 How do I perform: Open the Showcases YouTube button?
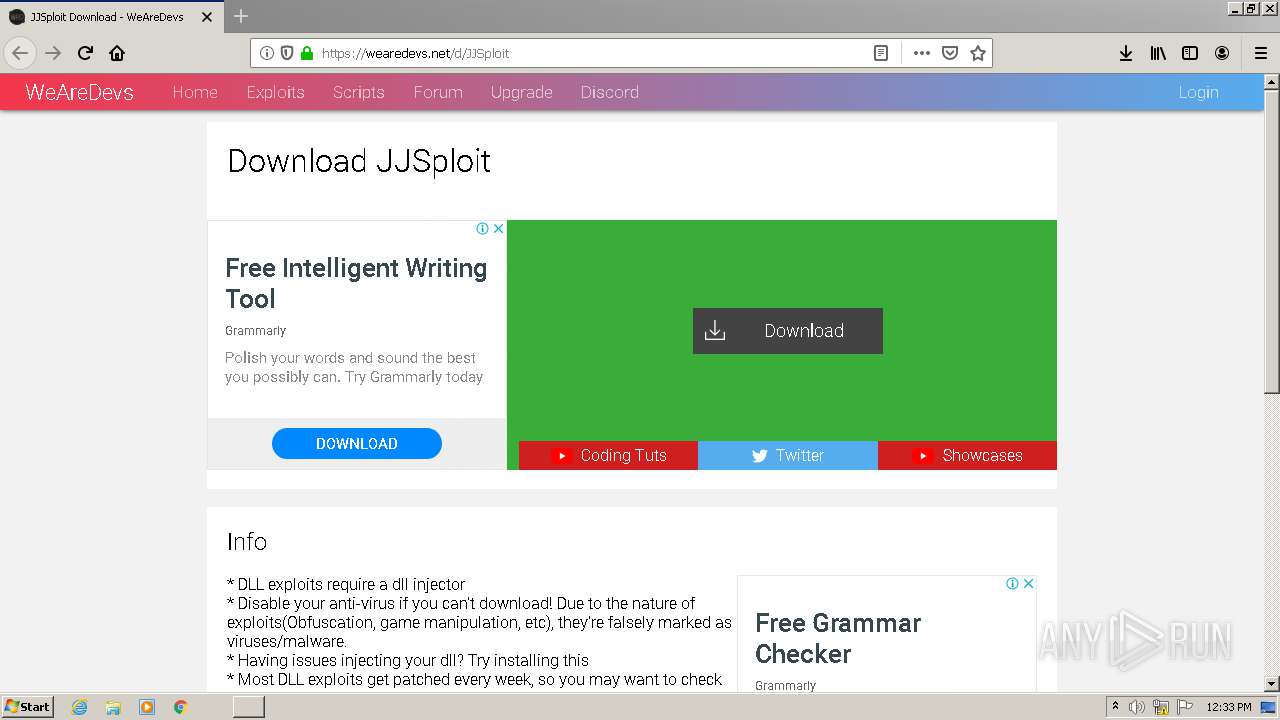[967, 455]
